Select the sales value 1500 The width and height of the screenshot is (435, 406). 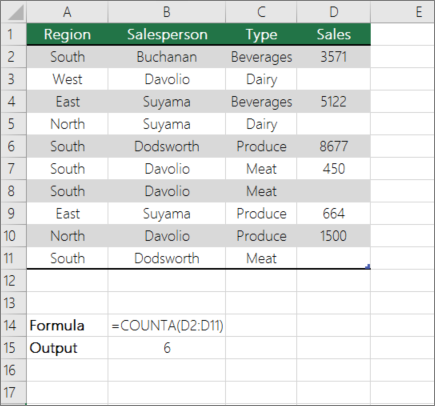(x=334, y=236)
